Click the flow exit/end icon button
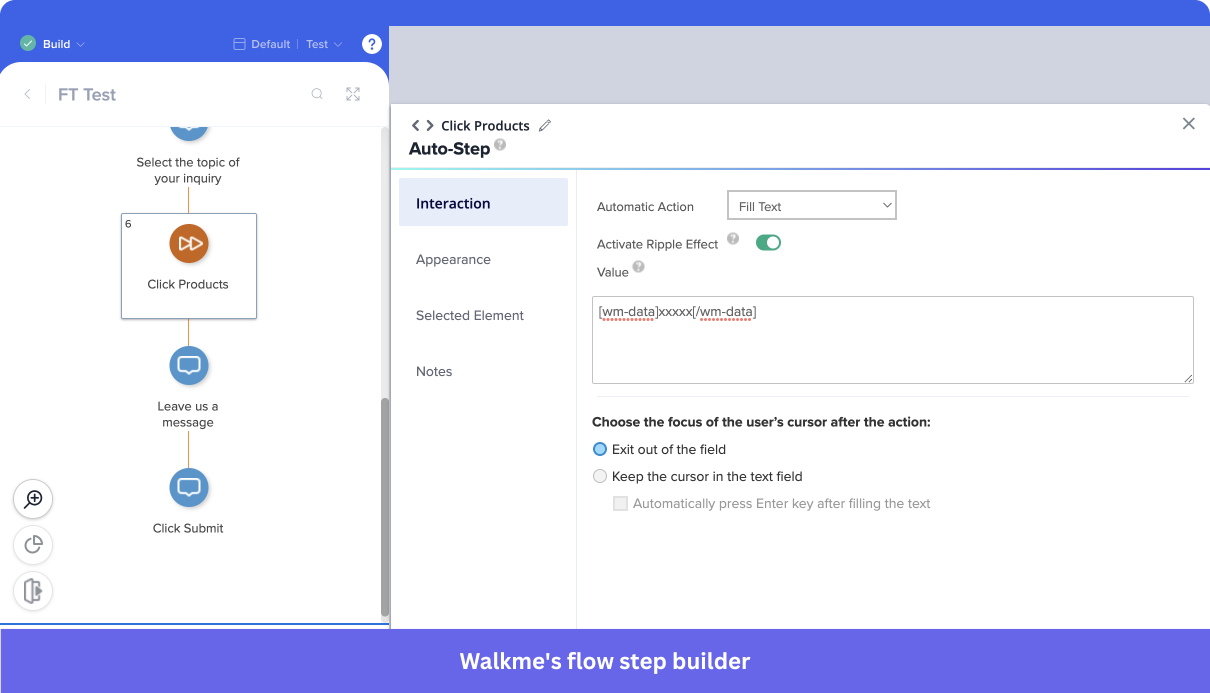Viewport: 1210px width, 693px height. [x=33, y=591]
